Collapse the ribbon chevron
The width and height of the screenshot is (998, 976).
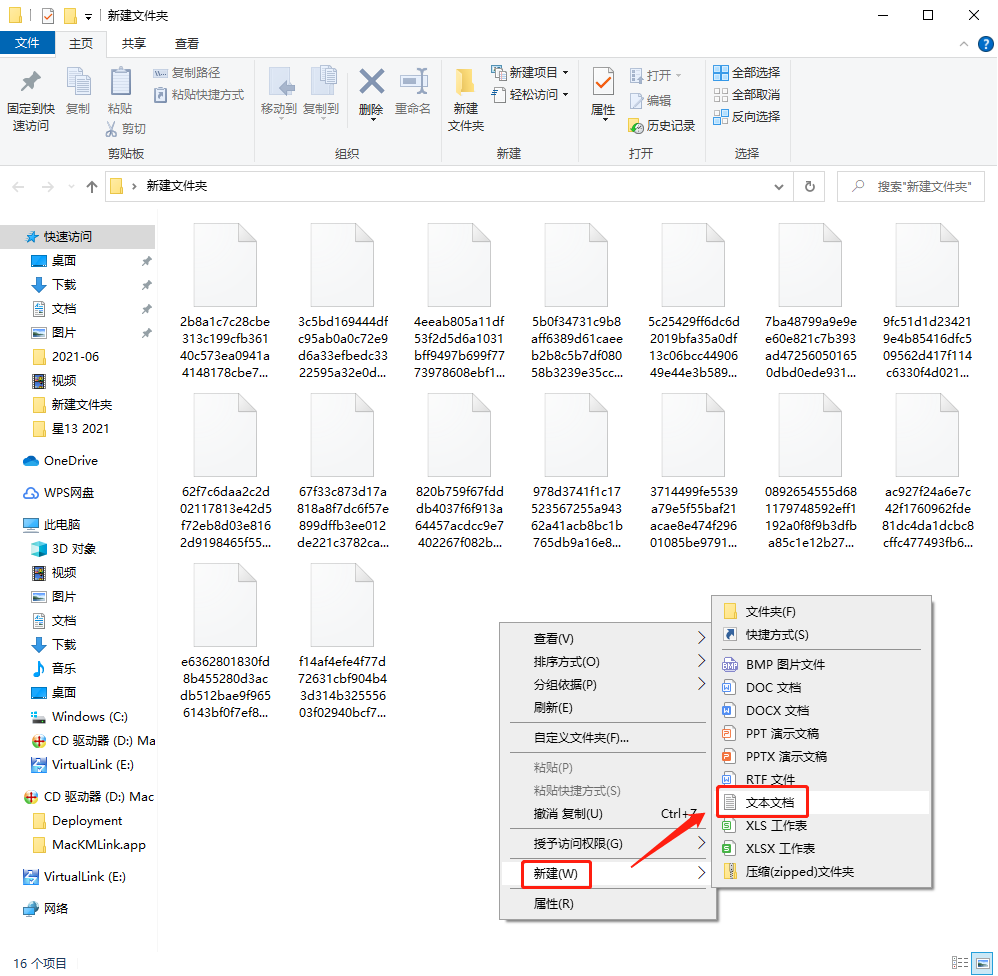coord(964,44)
